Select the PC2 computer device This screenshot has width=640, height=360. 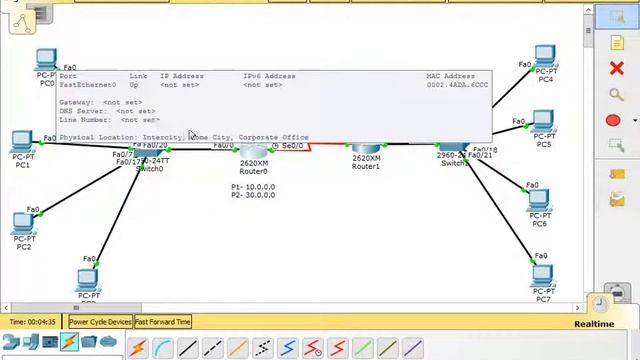coord(23,224)
